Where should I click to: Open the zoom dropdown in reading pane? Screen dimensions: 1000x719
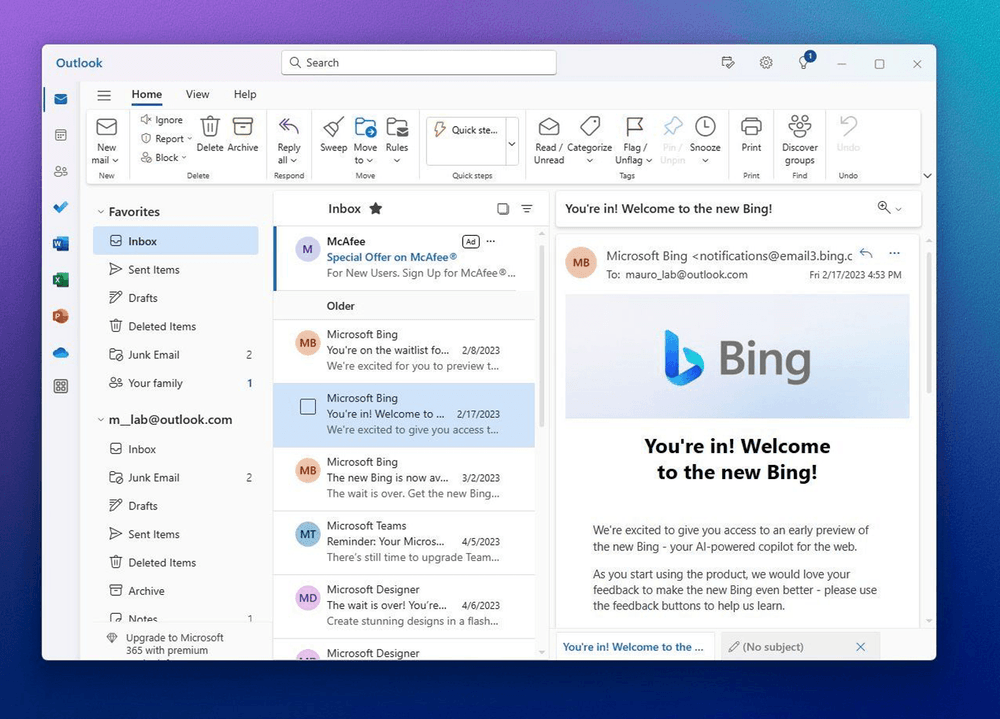click(889, 208)
